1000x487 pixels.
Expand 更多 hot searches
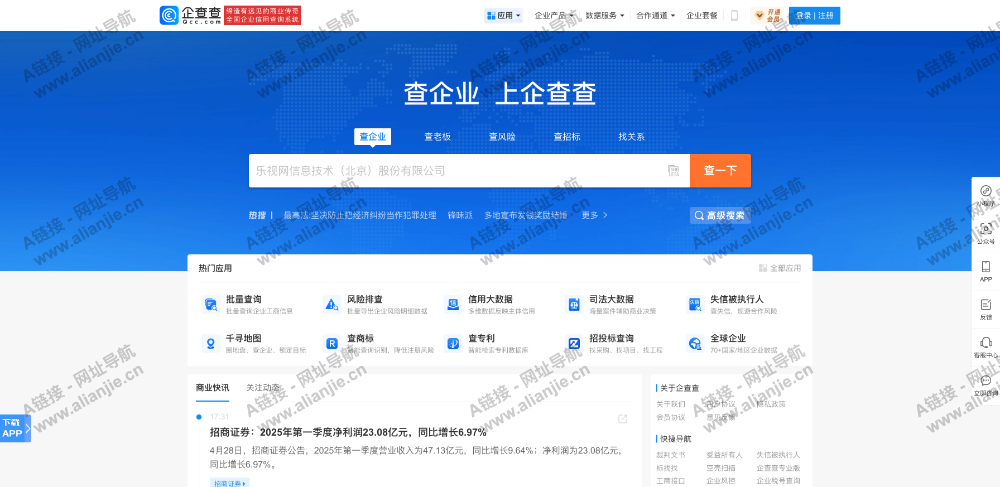(594, 215)
